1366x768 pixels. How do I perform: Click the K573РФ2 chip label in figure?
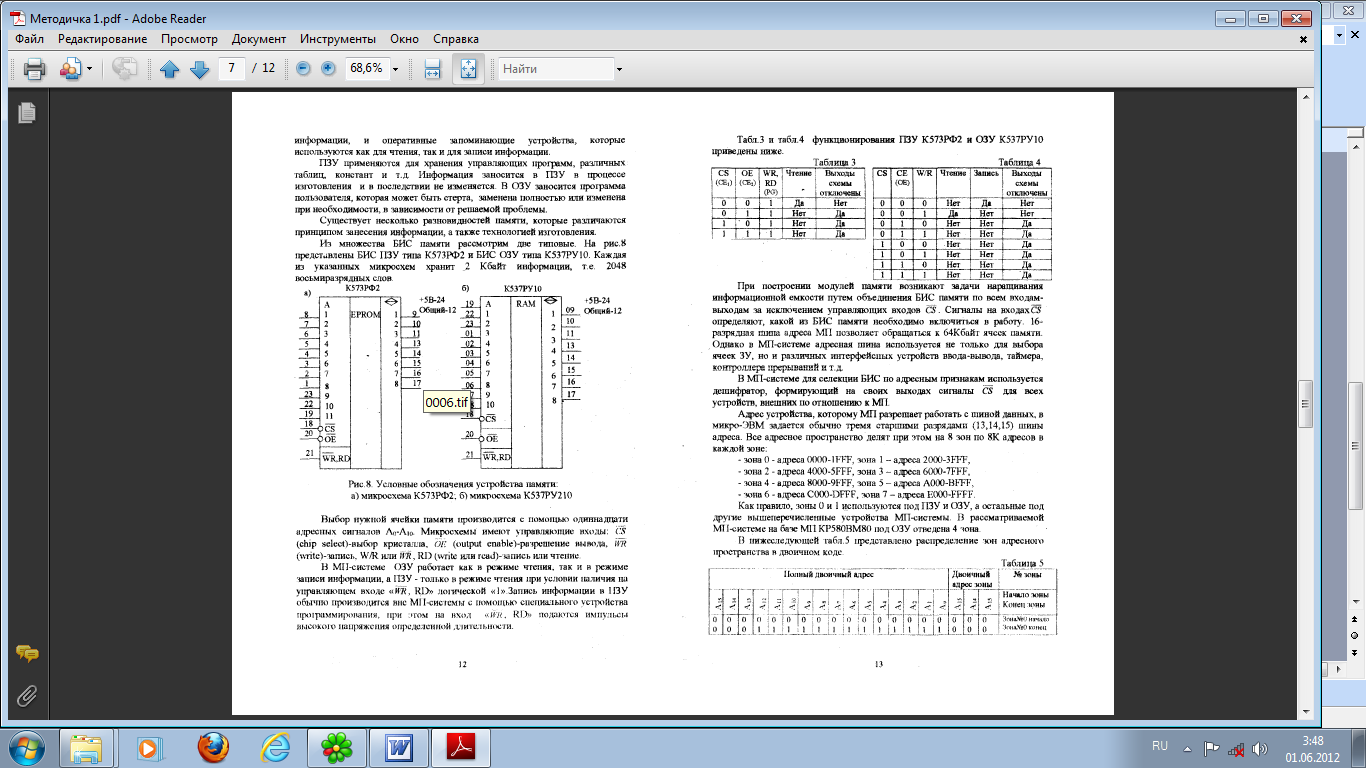[x=362, y=287]
